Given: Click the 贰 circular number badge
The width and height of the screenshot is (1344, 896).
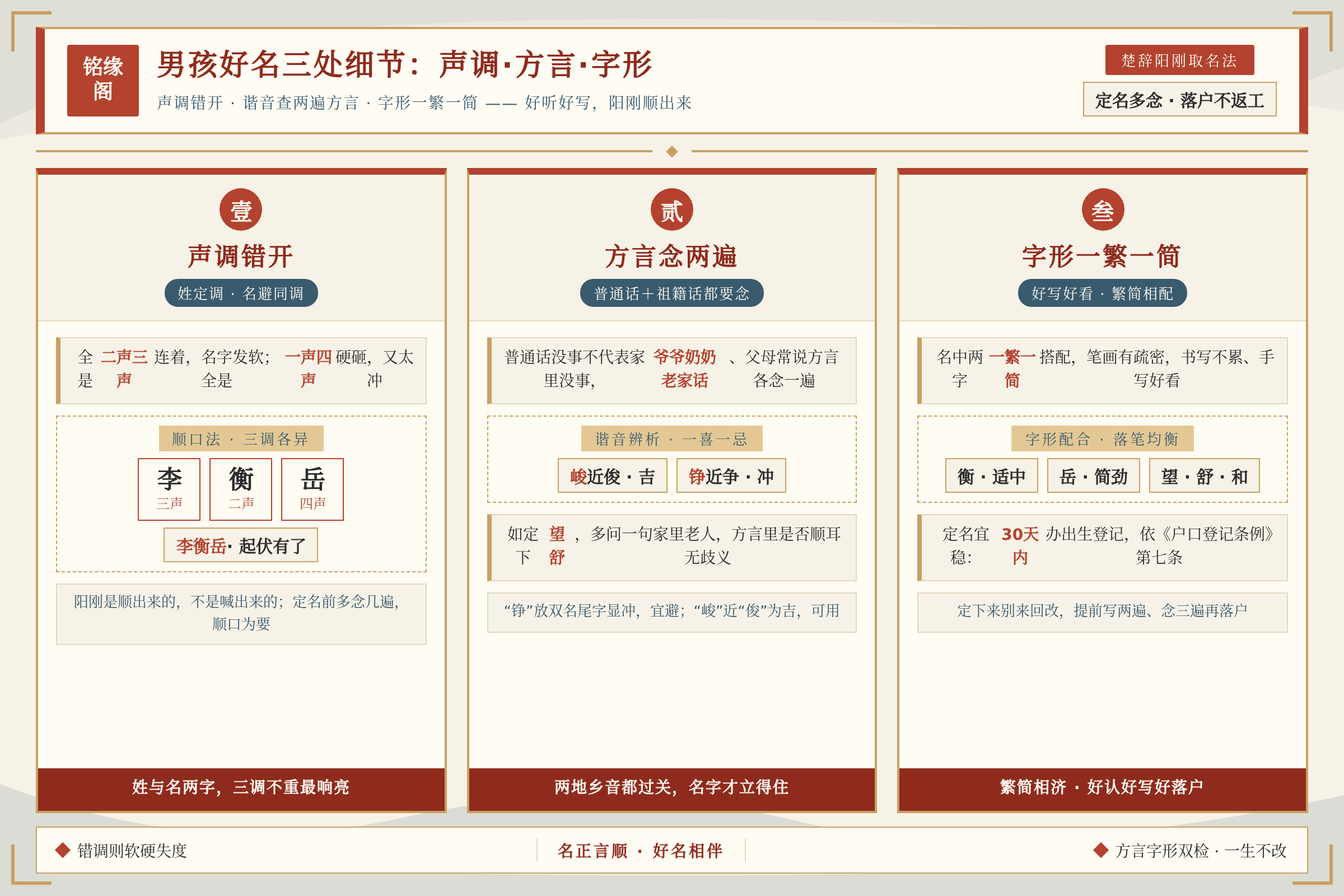Looking at the screenshot, I should [x=671, y=209].
